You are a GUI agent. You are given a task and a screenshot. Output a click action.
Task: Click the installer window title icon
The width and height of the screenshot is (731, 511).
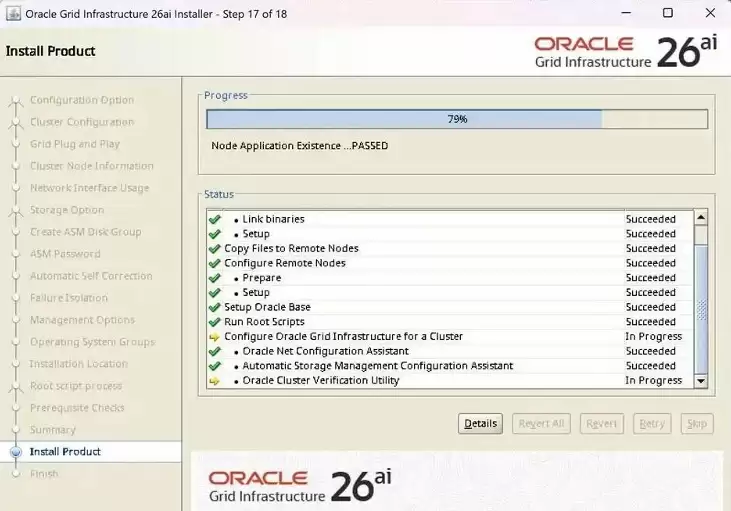point(13,14)
